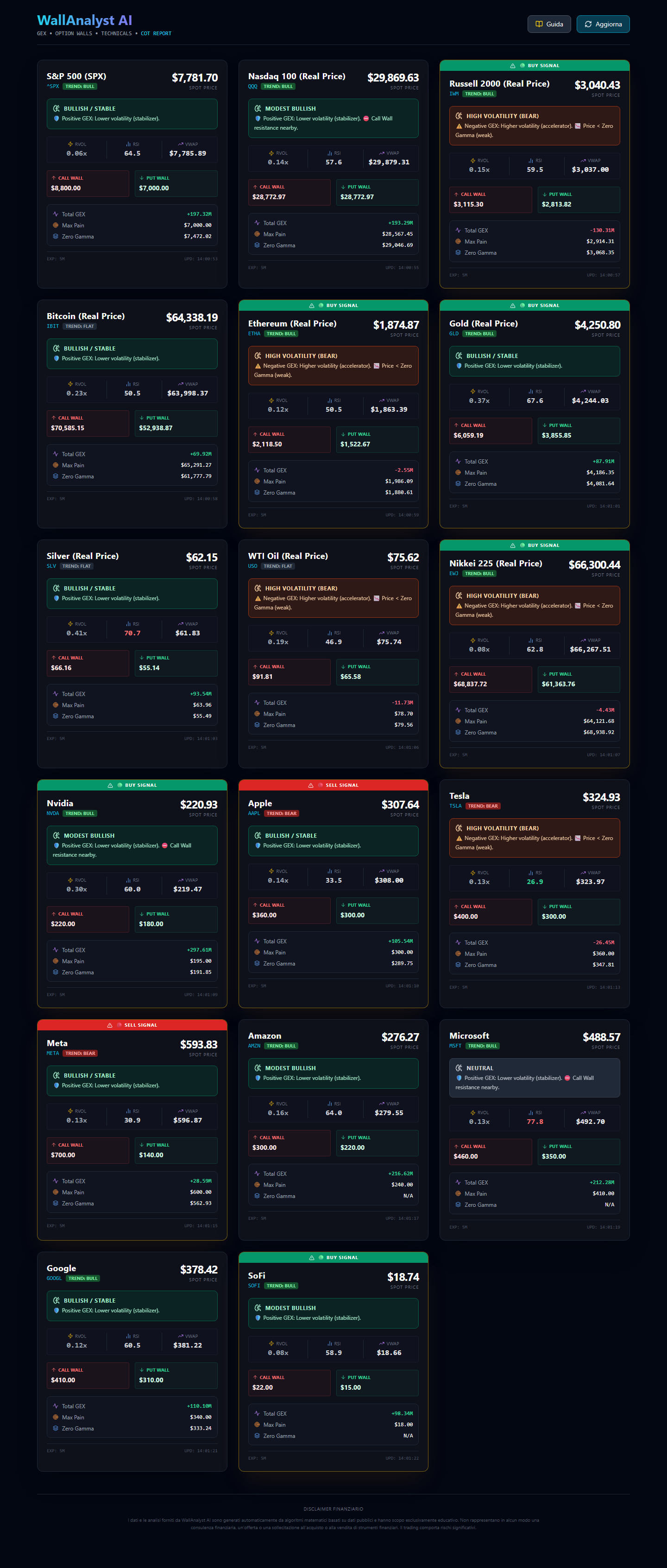667x1568 pixels.
Task: Click the RSI bar-chart icon in Apple card
Action: 330,872
